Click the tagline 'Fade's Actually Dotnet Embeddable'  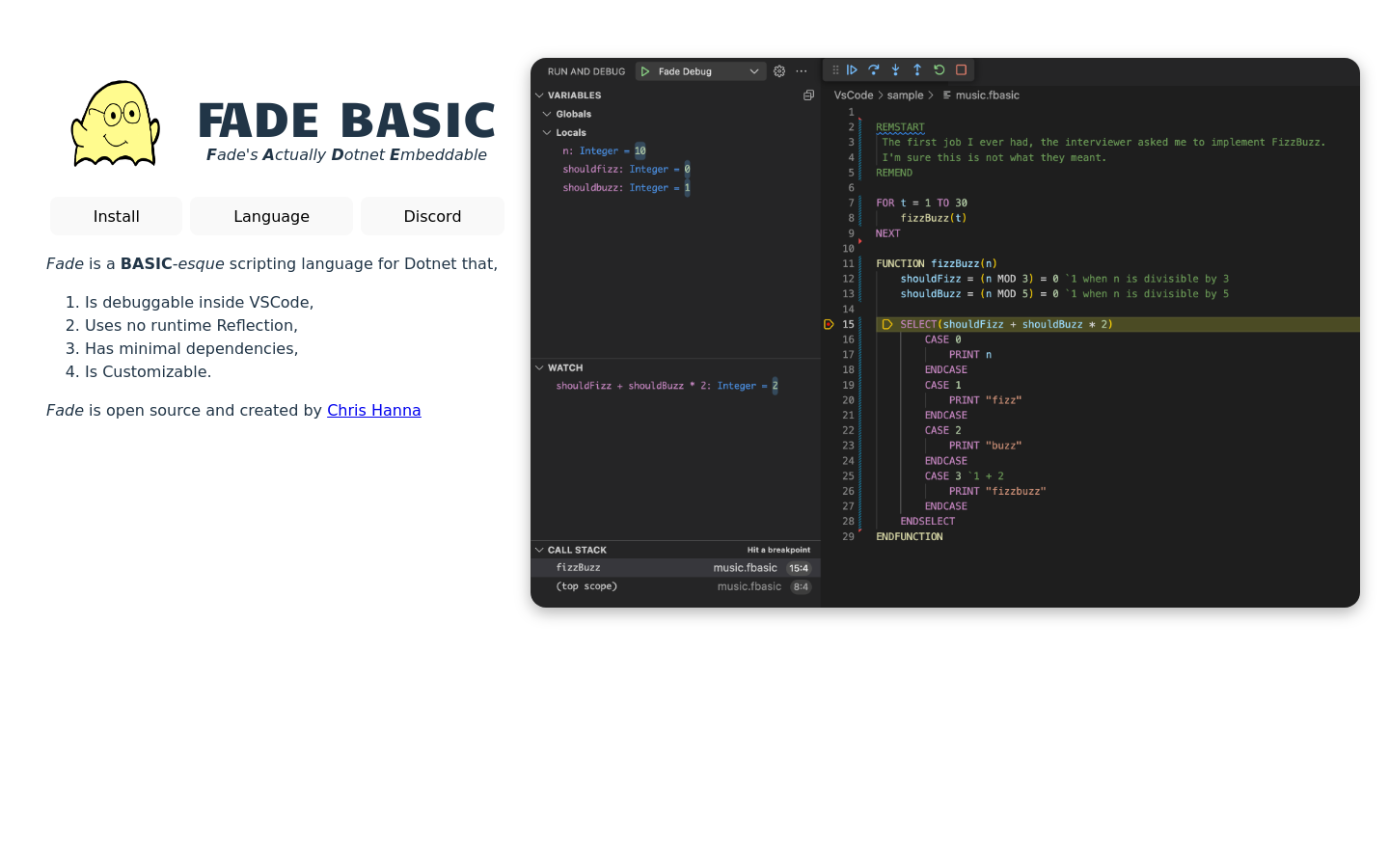coord(346,154)
